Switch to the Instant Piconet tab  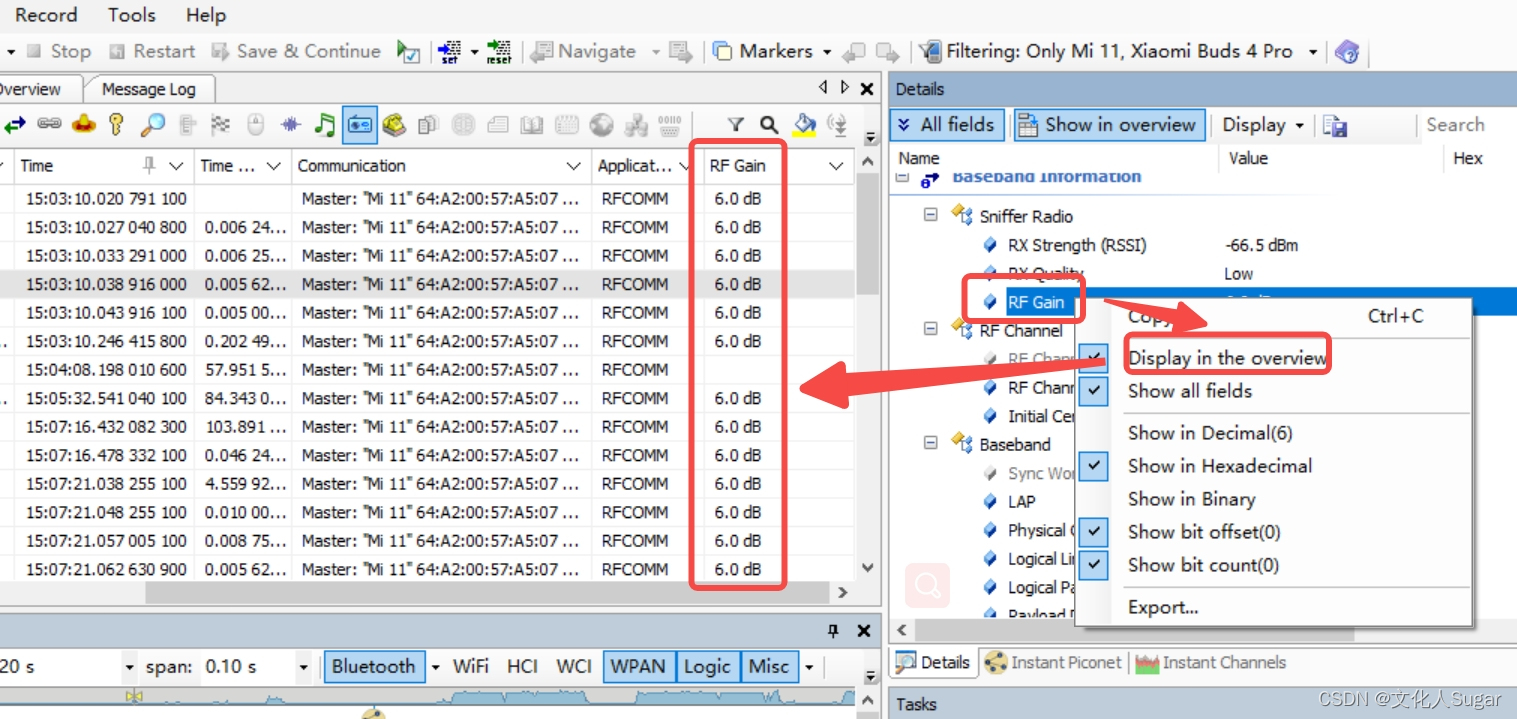tap(1056, 662)
